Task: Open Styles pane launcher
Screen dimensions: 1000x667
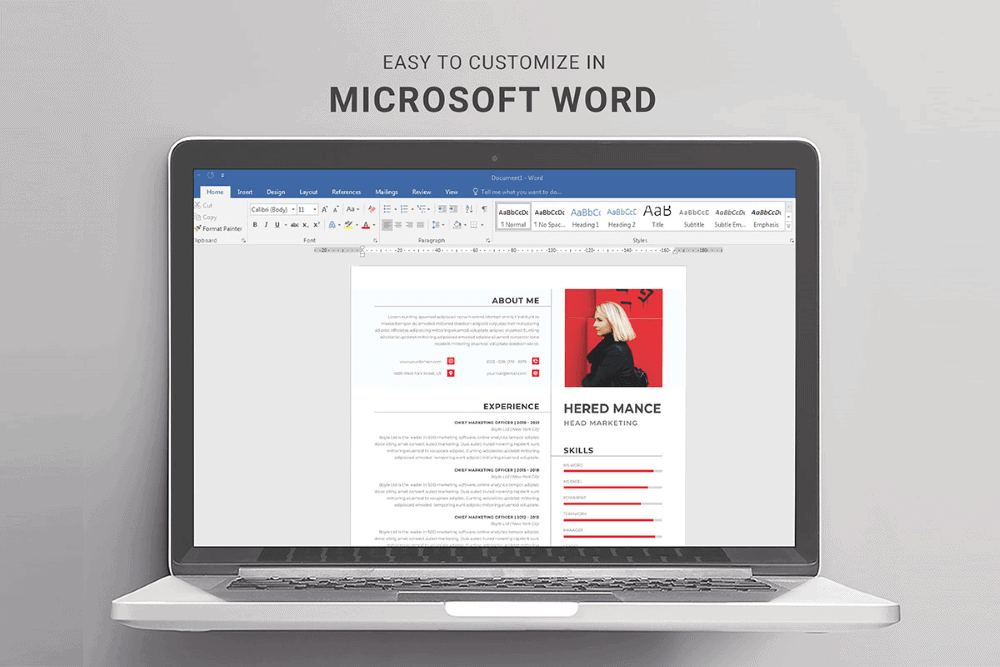Action: click(x=791, y=240)
